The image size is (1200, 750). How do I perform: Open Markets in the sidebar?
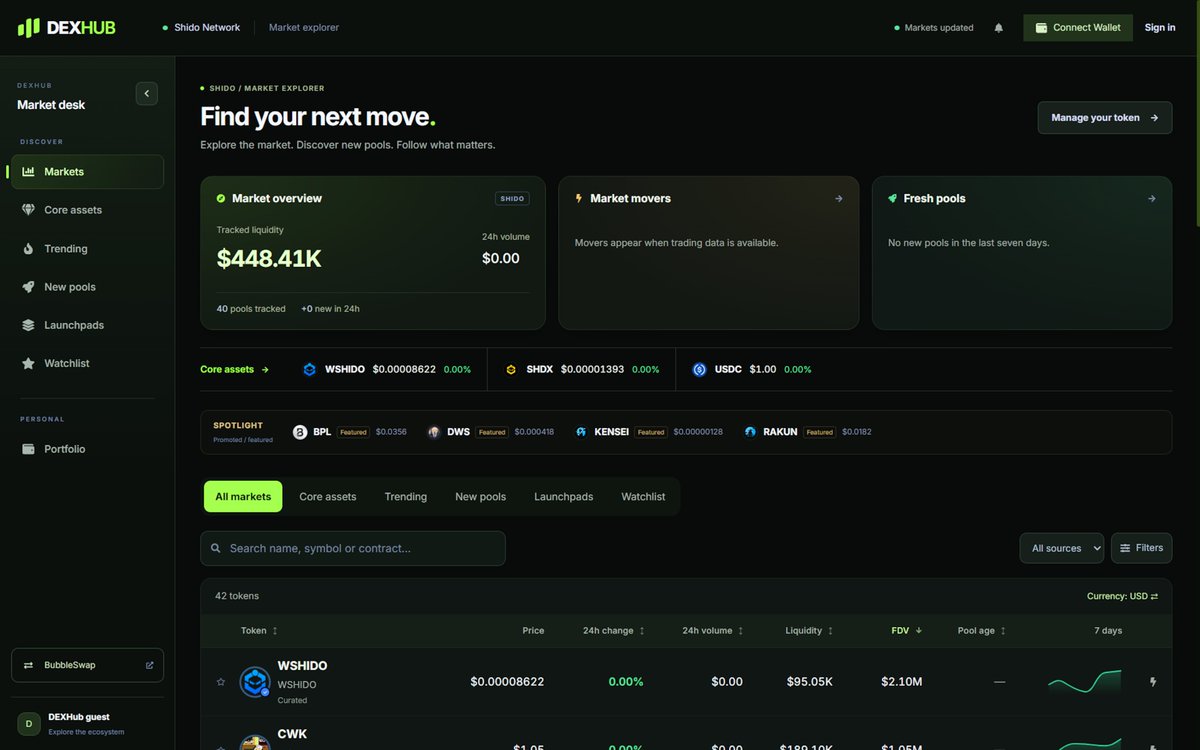(x=87, y=172)
